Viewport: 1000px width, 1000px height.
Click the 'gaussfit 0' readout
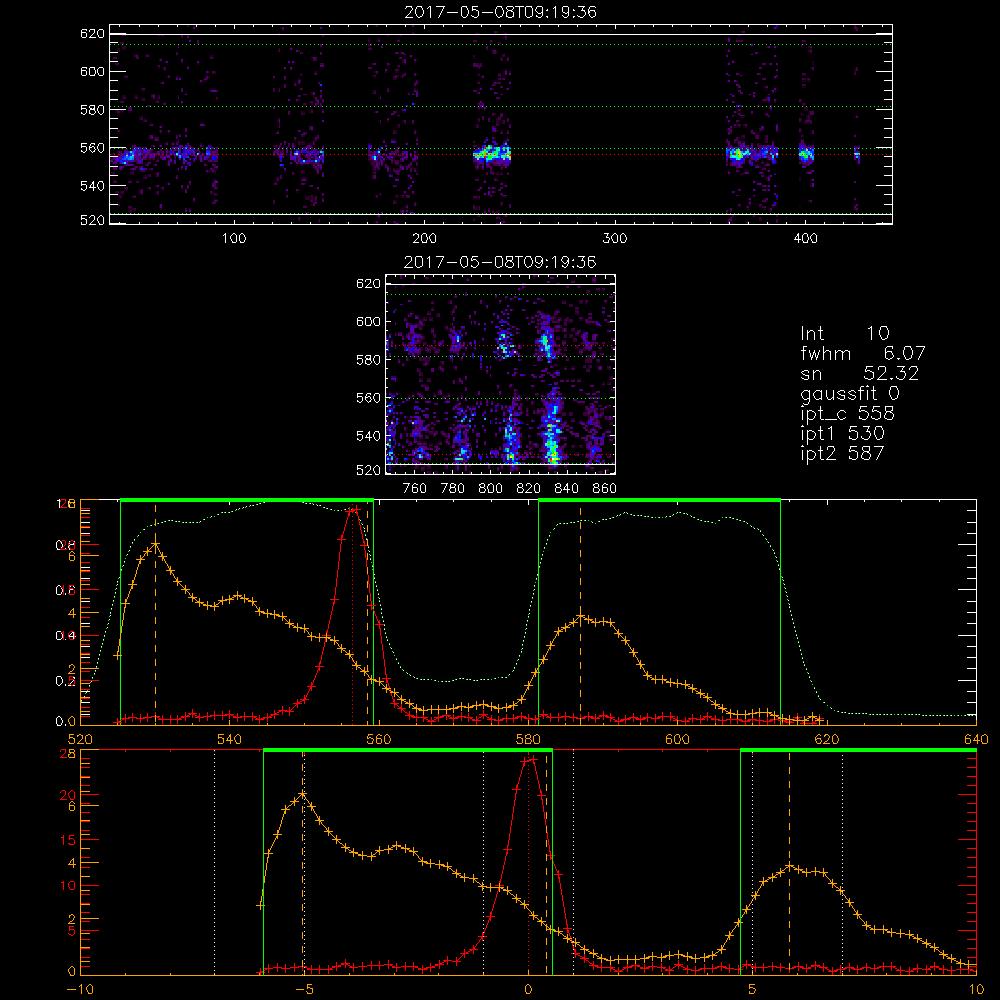(x=850, y=393)
